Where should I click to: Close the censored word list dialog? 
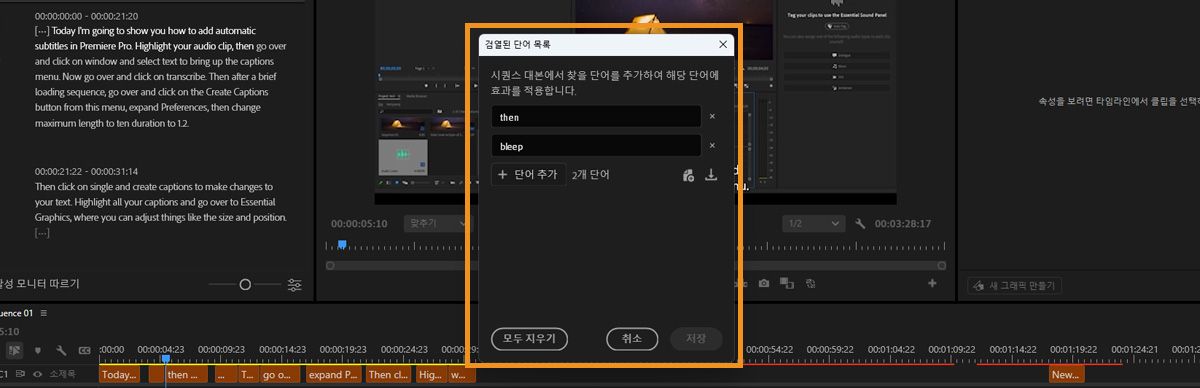click(722, 45)
